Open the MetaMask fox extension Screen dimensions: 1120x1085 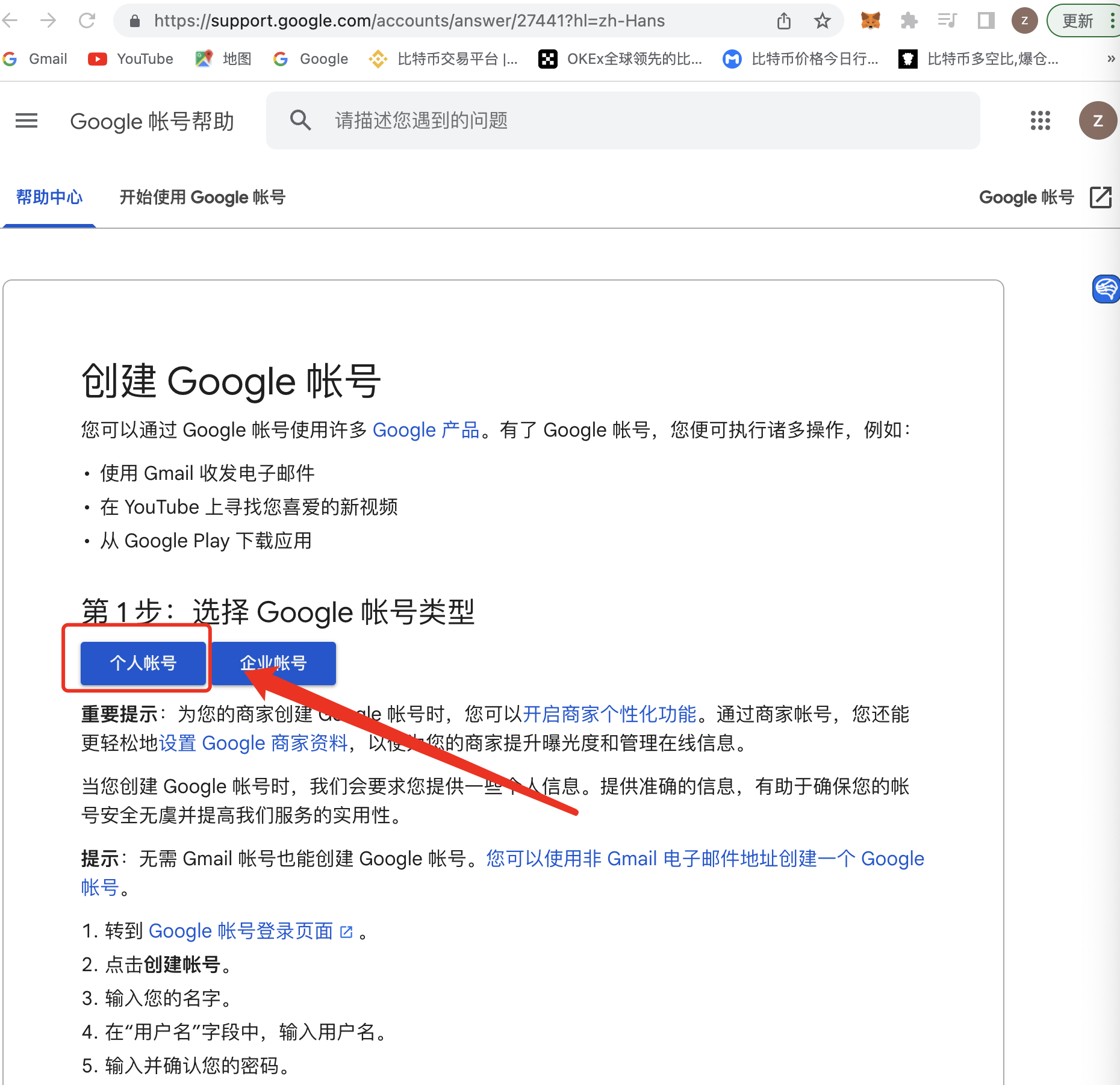tap(870, 21)
